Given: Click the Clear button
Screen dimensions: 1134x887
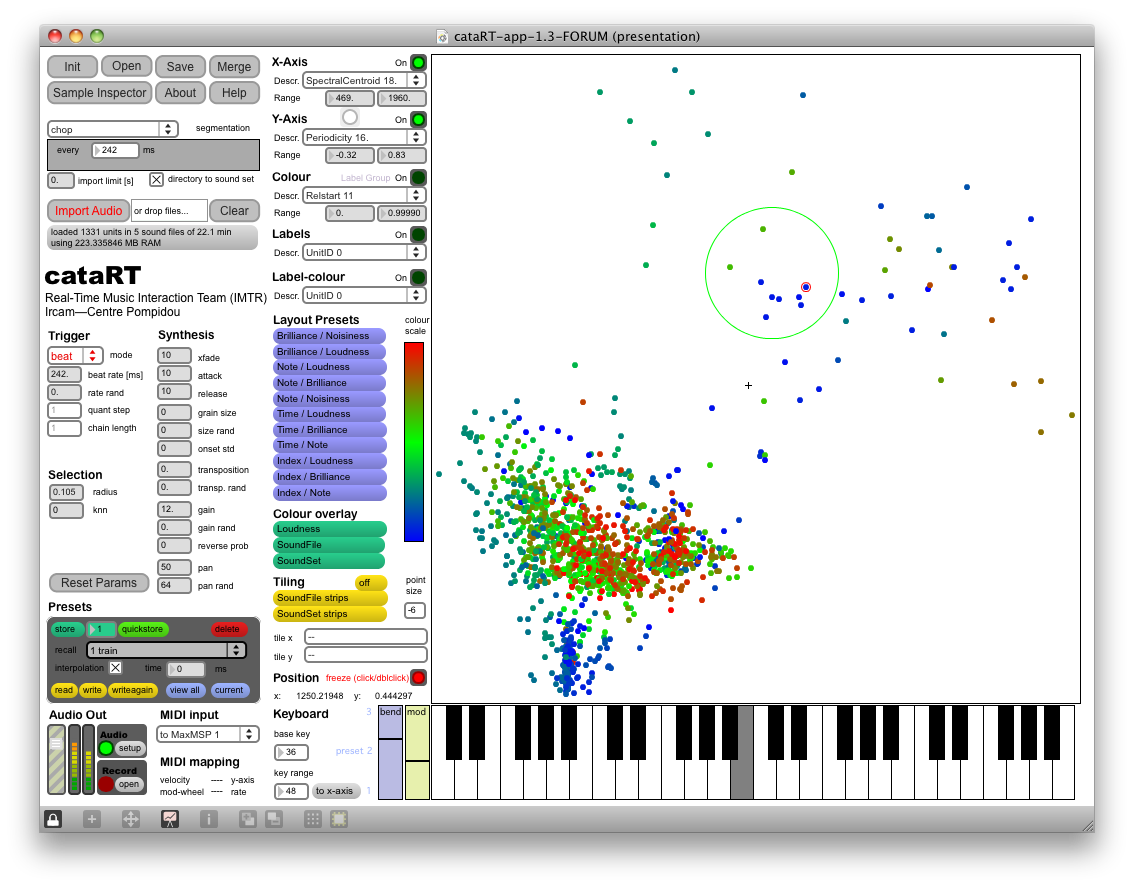Looking at the screenshot, I should pos(234,211).
